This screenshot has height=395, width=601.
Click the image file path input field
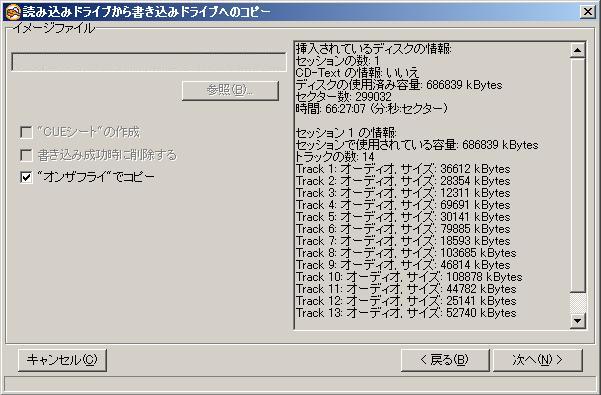149,62
